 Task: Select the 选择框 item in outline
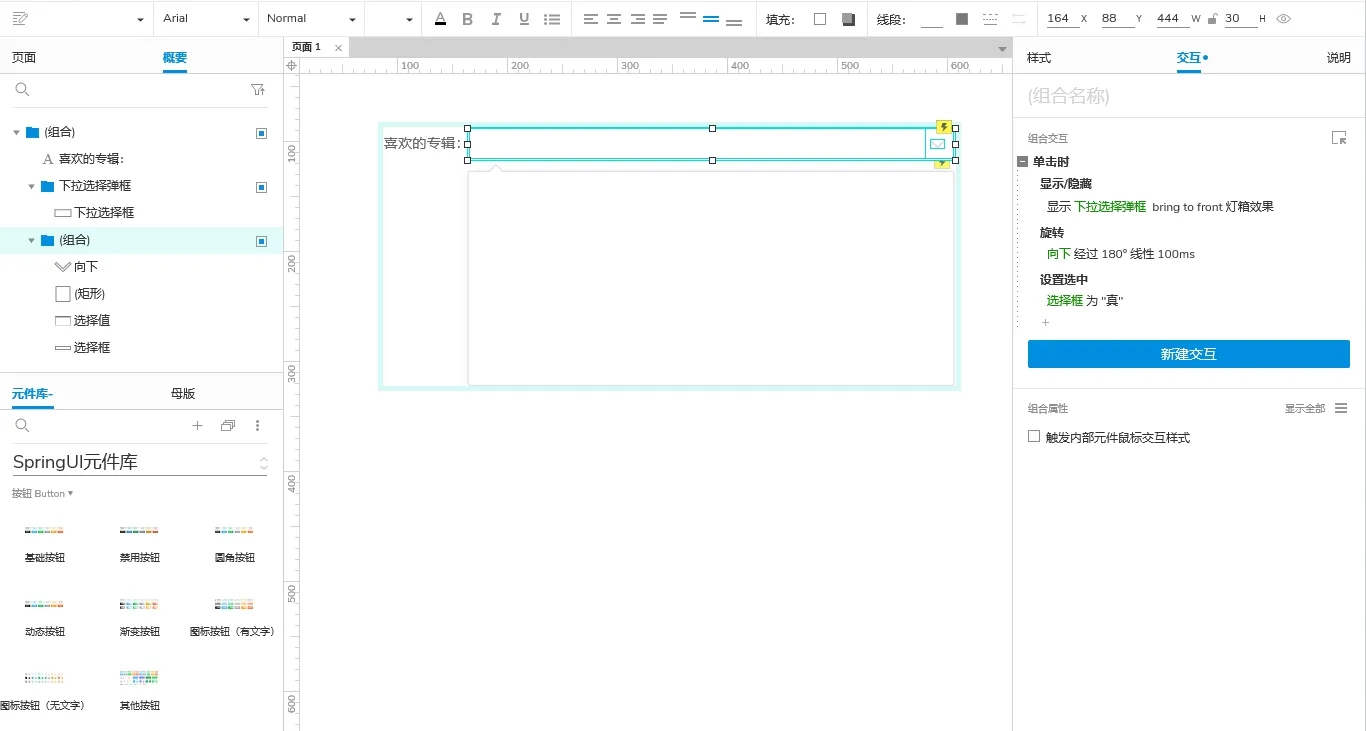pos(92,348)
